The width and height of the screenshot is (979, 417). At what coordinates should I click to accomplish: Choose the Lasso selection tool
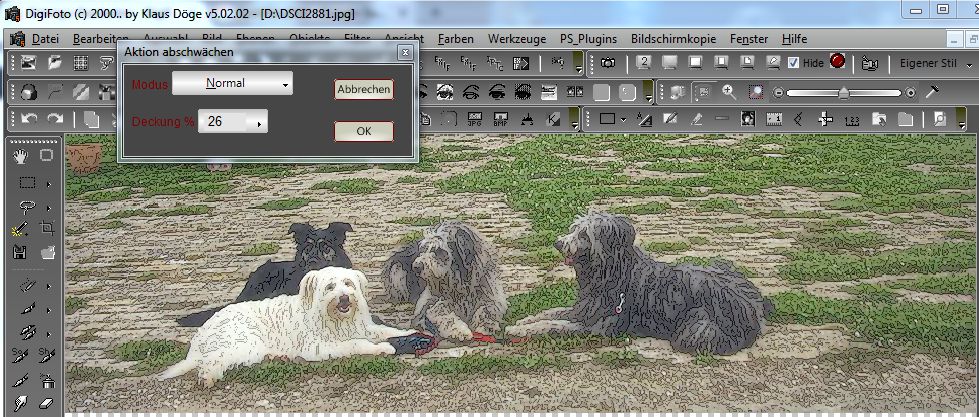coord(26,206)
